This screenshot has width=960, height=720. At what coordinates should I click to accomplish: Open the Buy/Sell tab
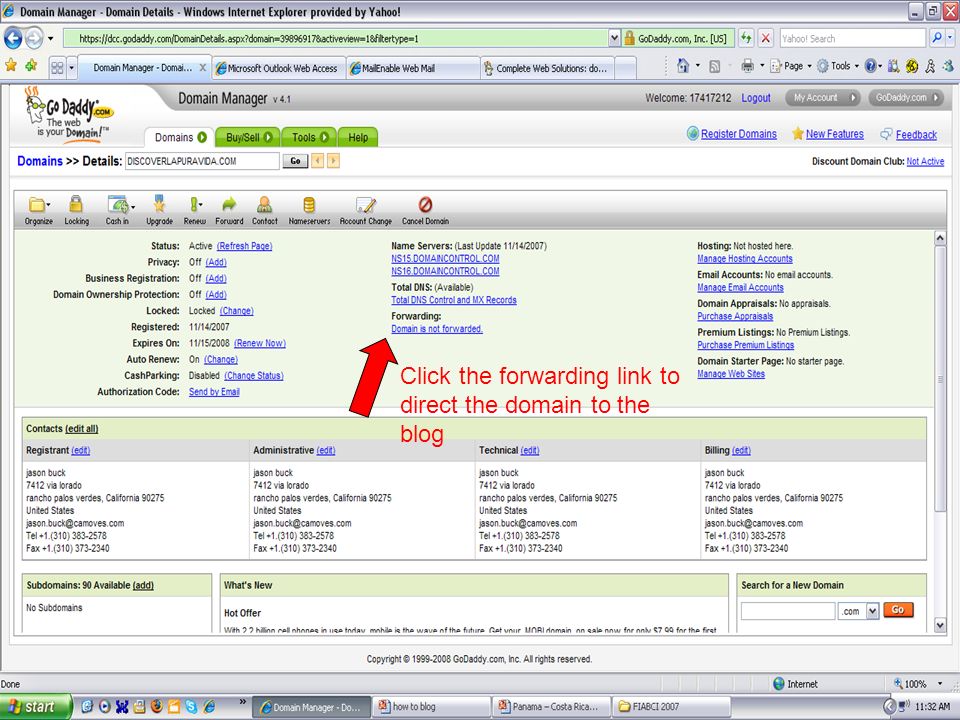[248, 137]
